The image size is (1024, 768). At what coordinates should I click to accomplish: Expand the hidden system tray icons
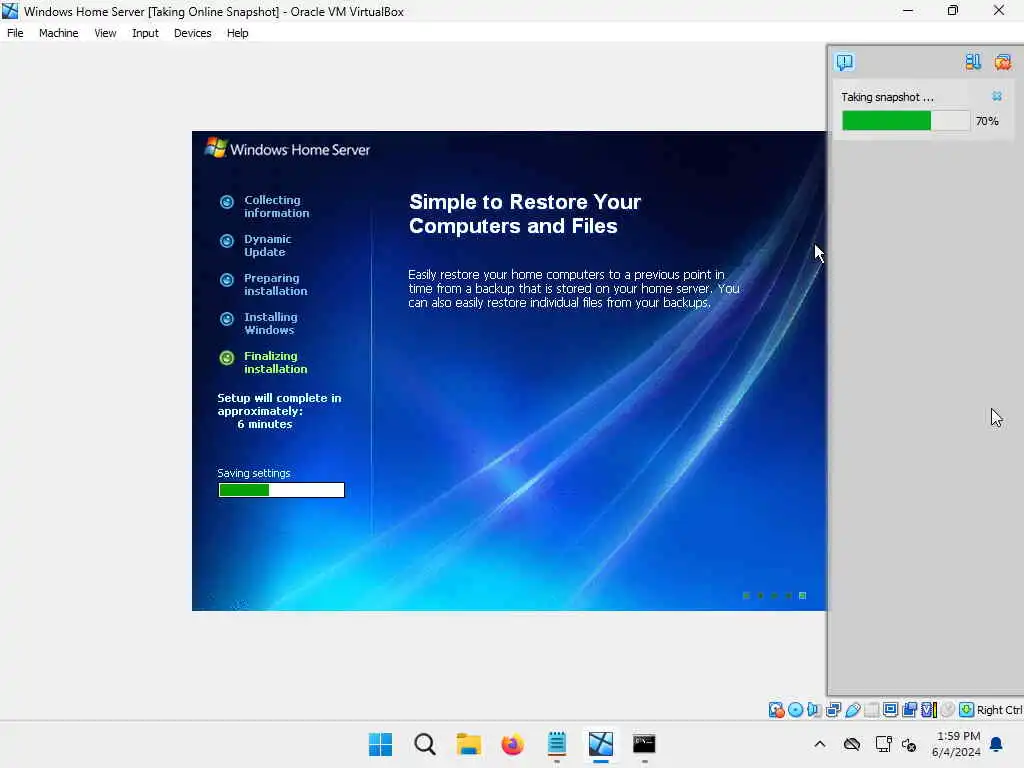point(820,744)
